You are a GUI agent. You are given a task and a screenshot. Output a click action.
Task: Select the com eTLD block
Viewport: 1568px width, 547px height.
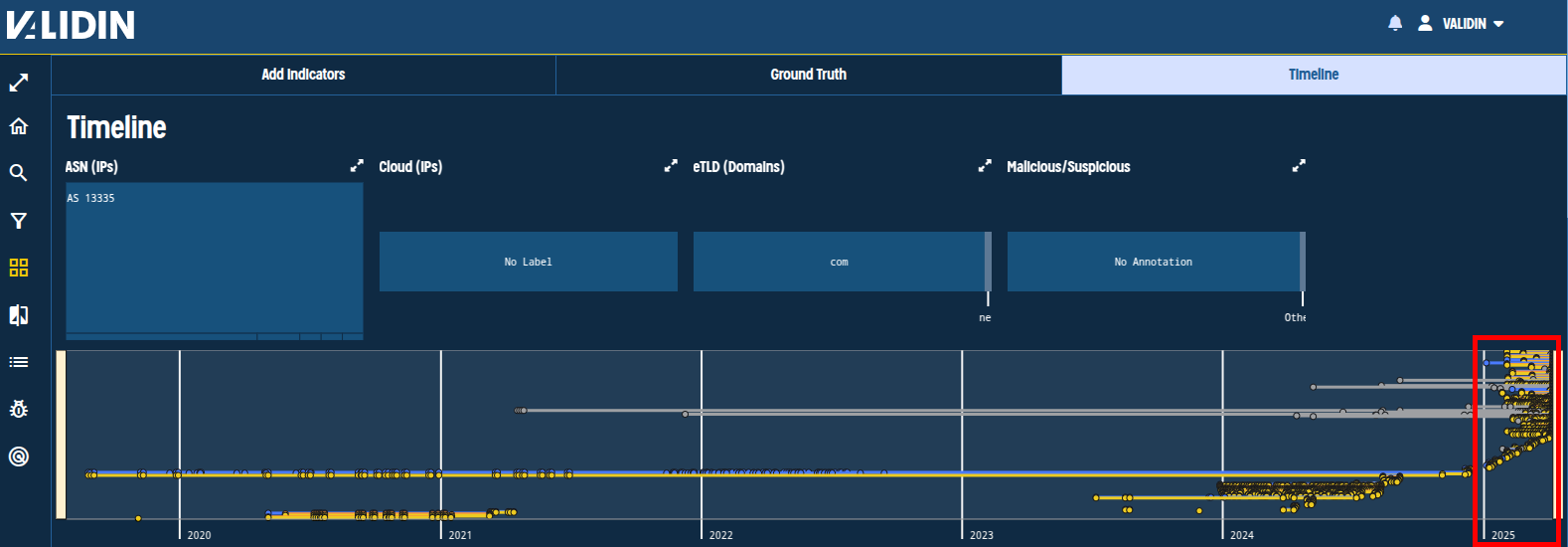pos(839,262)
